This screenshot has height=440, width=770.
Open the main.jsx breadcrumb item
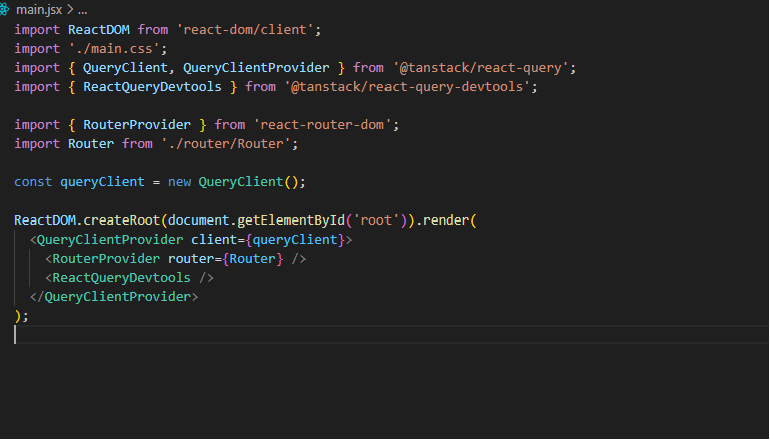tap(39, 9)
